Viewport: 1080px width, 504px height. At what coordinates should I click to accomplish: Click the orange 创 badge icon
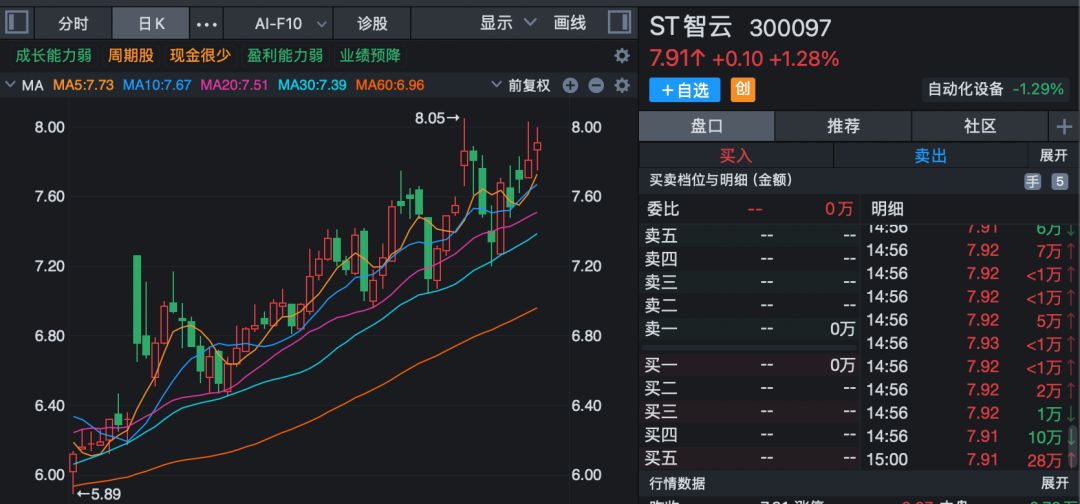pyautogui.click(x=743, y=89)
